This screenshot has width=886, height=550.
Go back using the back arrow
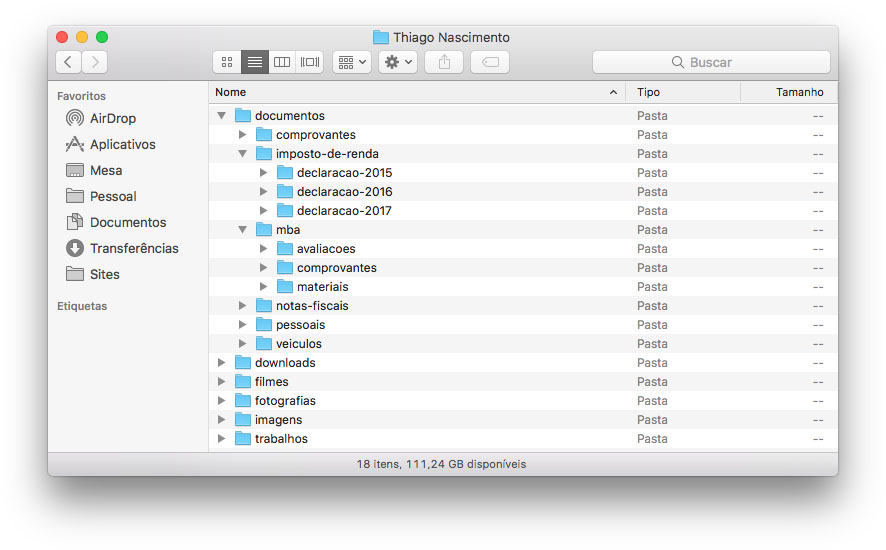(x=68, y=62)
